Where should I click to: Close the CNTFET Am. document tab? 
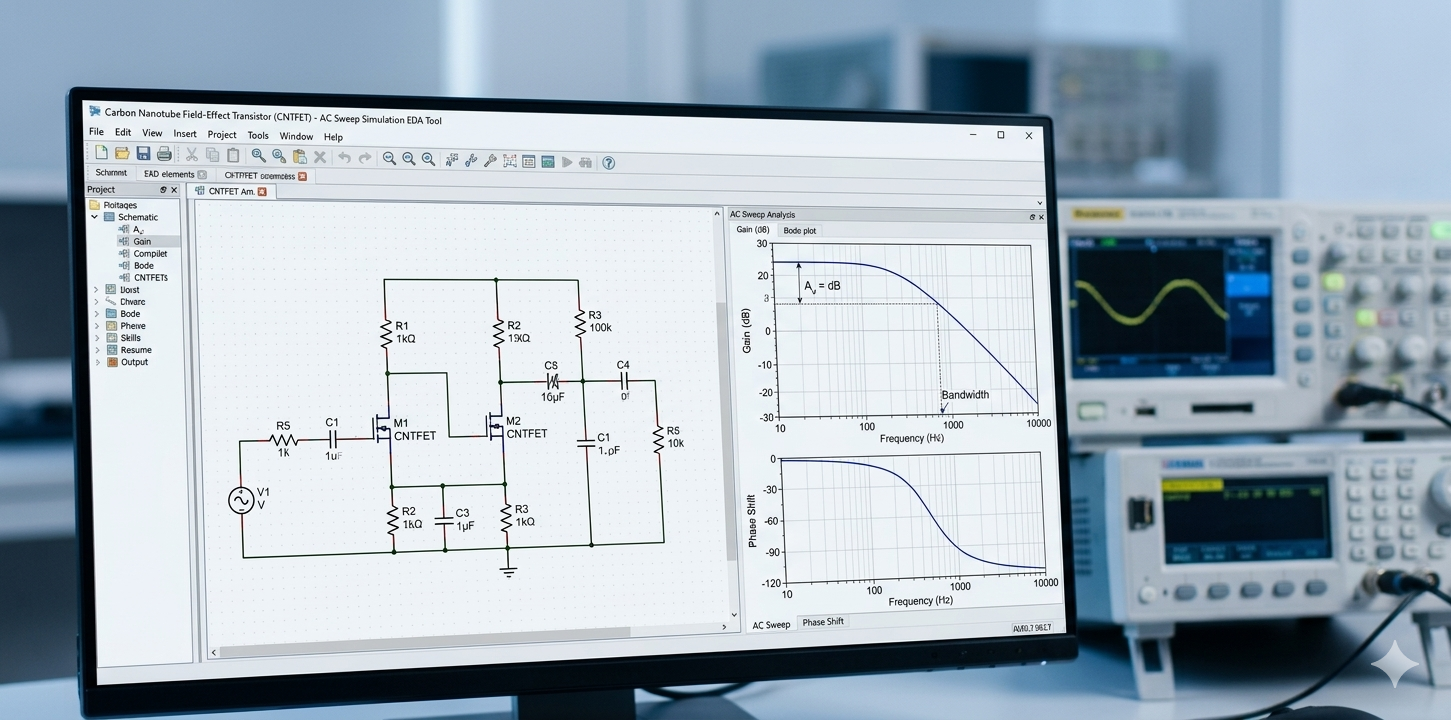262,191
